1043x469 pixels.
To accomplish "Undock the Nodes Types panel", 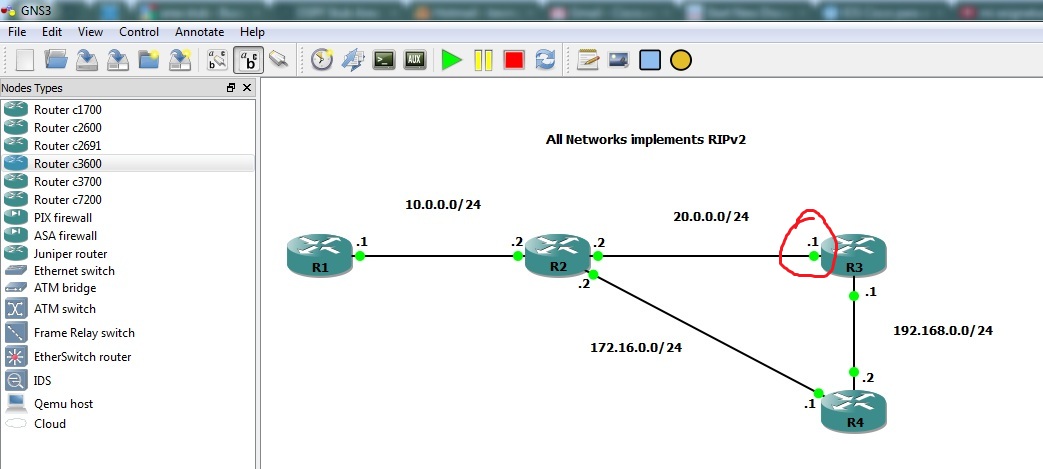I will 231,88.
